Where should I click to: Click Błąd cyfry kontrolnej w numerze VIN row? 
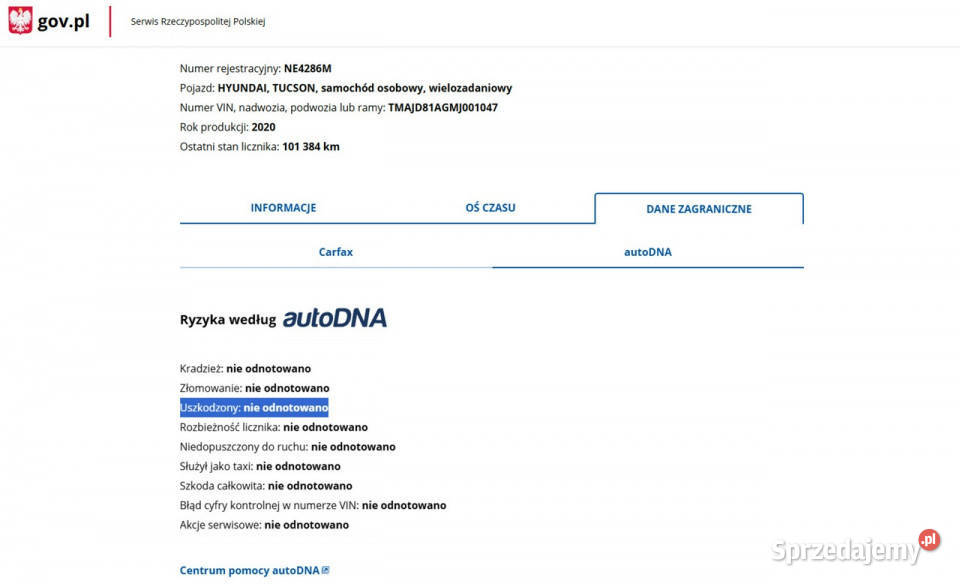pos(313,506)
